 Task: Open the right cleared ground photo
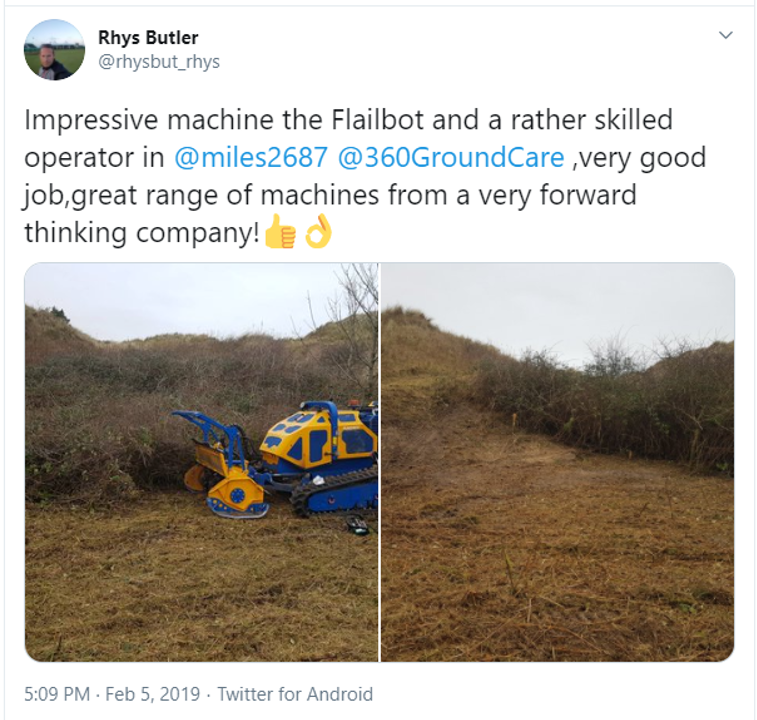[558, 462]
